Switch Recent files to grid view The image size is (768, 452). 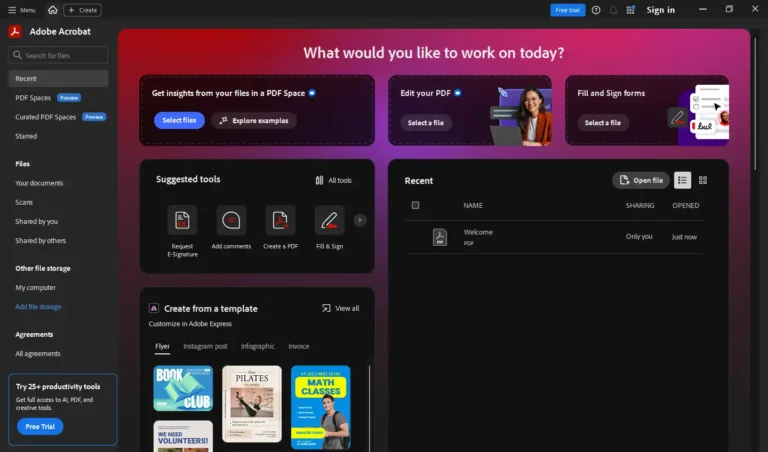point(703,180)
